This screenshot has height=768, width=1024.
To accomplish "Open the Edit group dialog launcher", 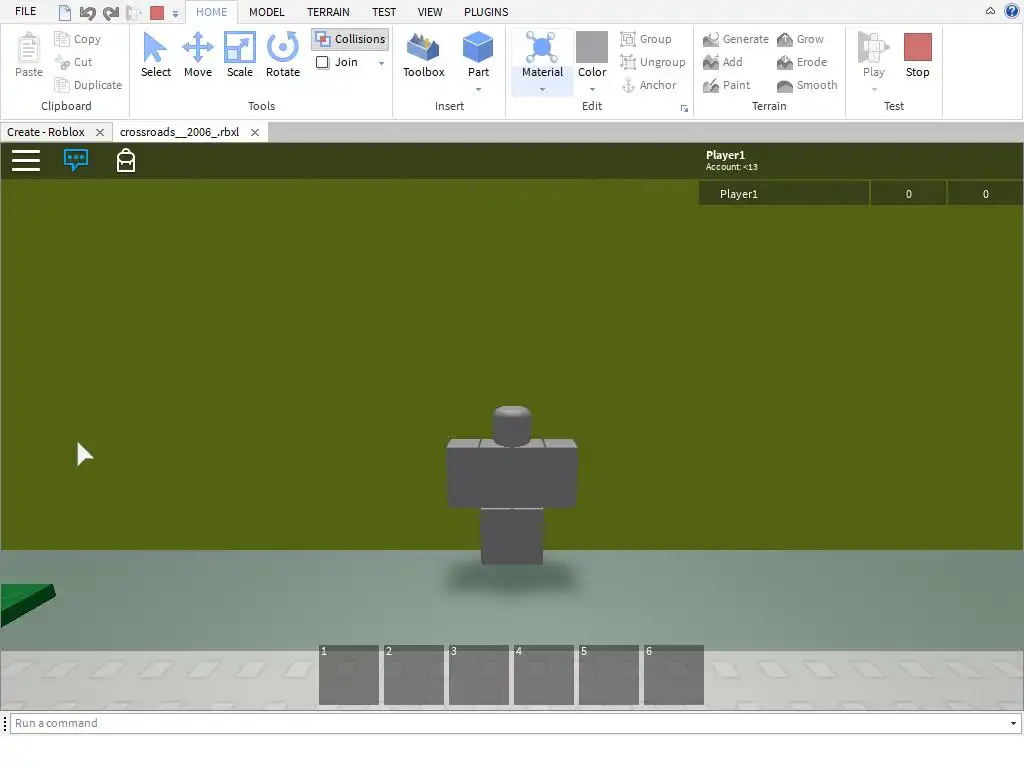I will [684, 108].
